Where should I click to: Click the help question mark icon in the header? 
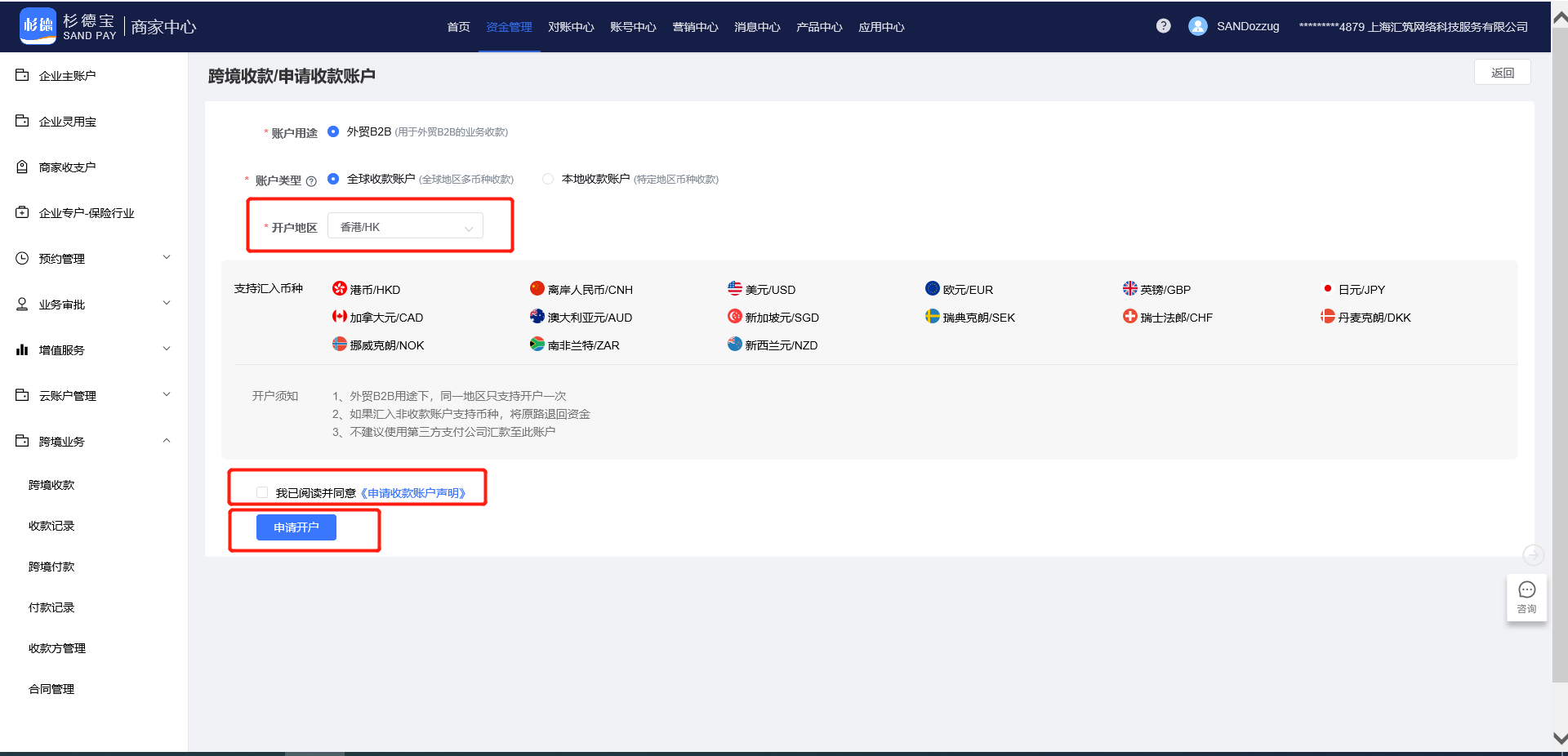pyautogui.click(x=1162, y=25)
